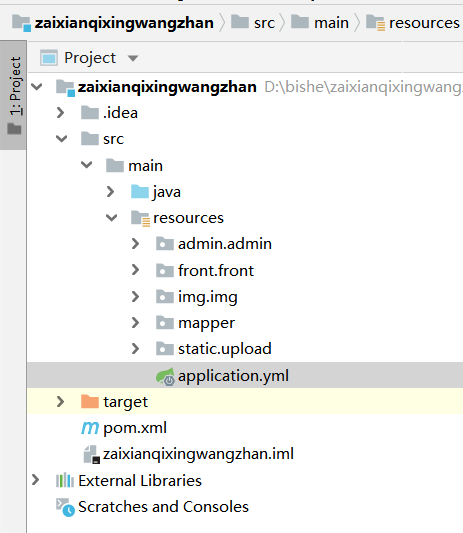Expand the target folder arrow
The width and height of the screenshot is (463, 533).
pos(61,401)
